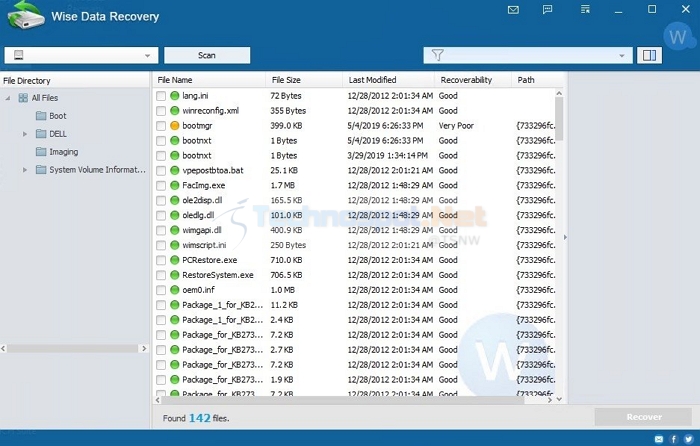Viewport: 700px width, 446px height.
Task: Select vpepostbtoa.bat checkbox
Action: (161, 171)
